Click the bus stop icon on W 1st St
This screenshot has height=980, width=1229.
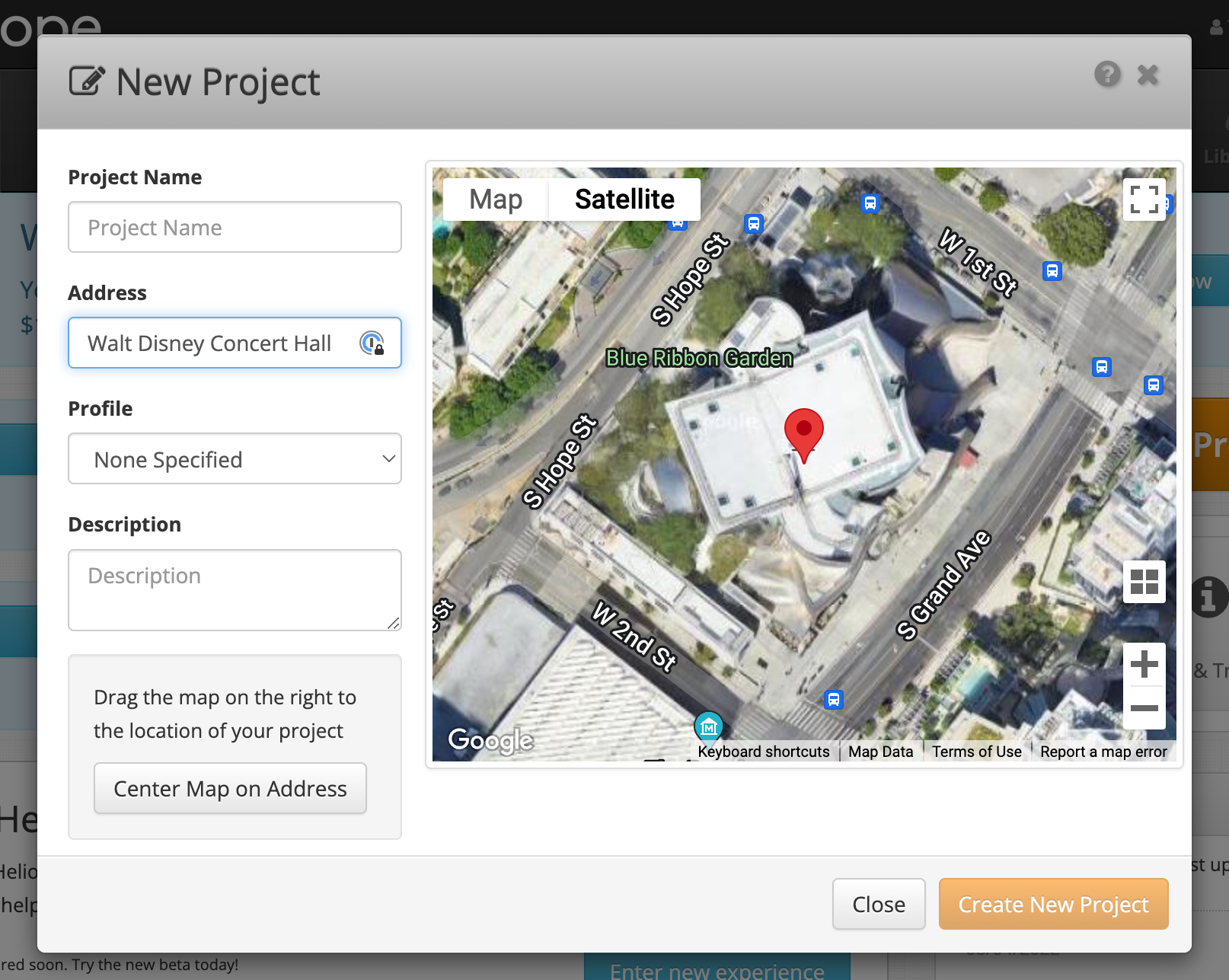[x=1052, y=271]
